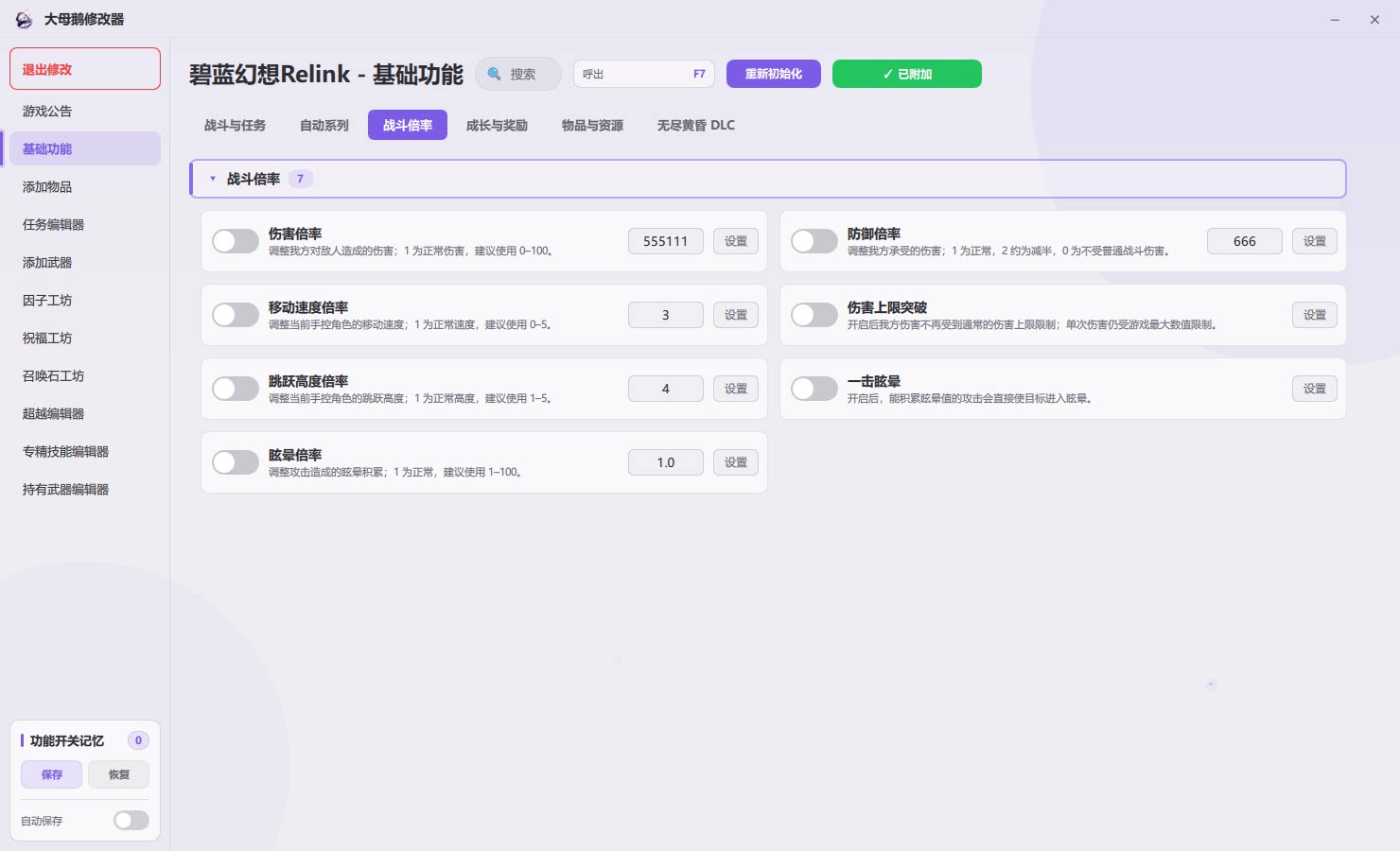The image size is (1400, 851).
Task: Turn on 跳跃高度倍率 switch
Action: (236, 389)
